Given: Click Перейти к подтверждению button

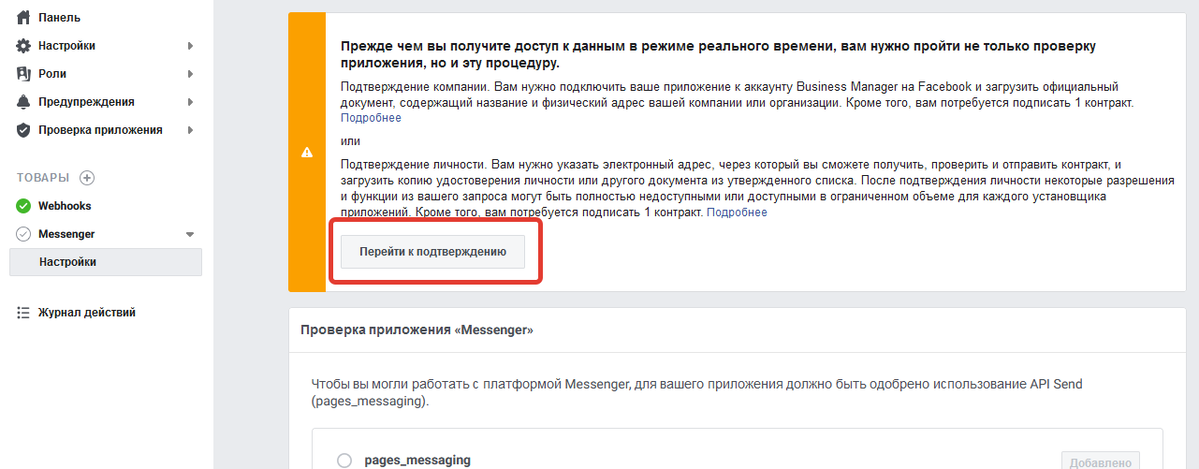Looking at the screenshot, I should (x=433, y=252).
